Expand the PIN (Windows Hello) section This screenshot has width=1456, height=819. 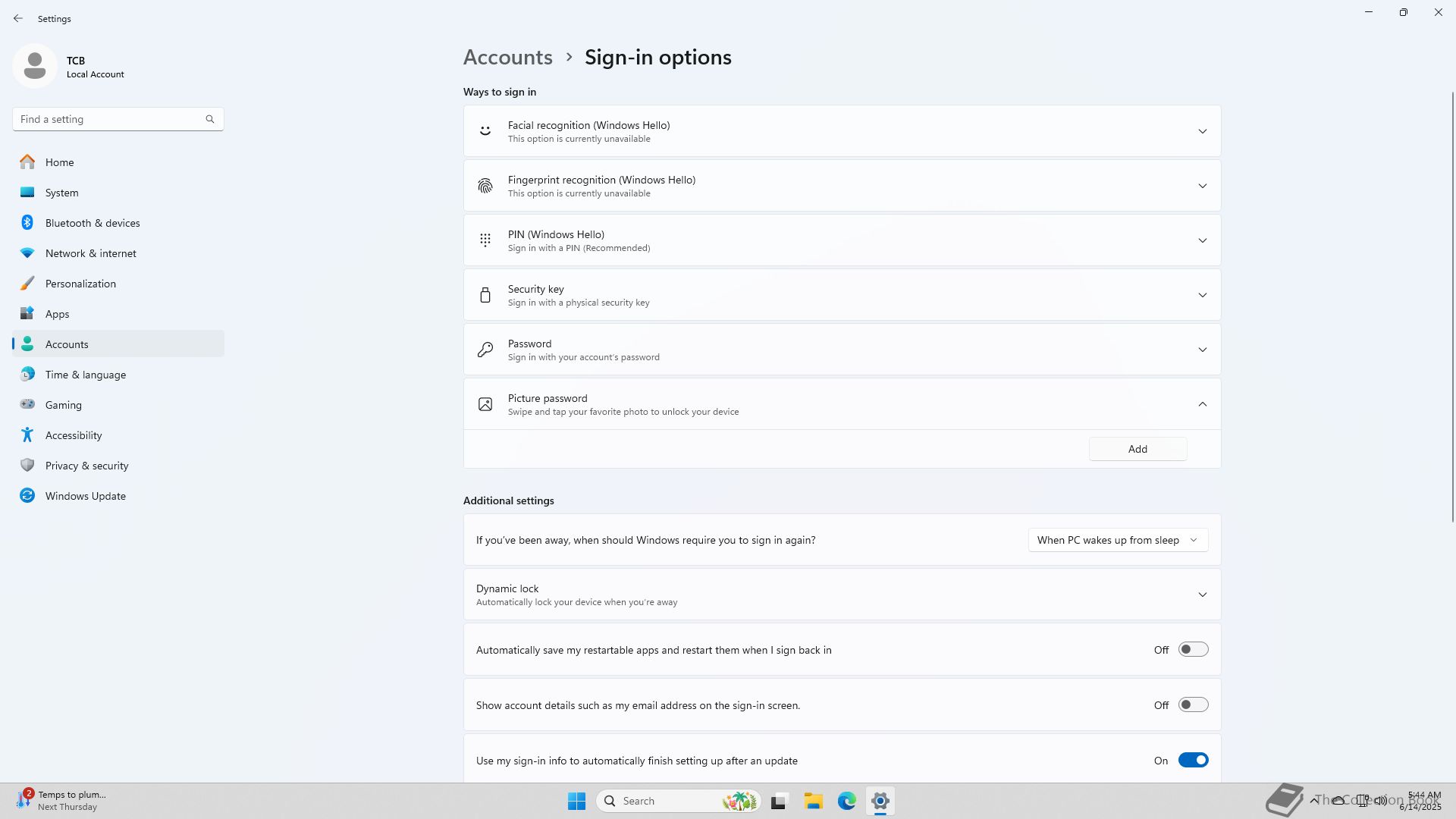tap(1201, 240)
